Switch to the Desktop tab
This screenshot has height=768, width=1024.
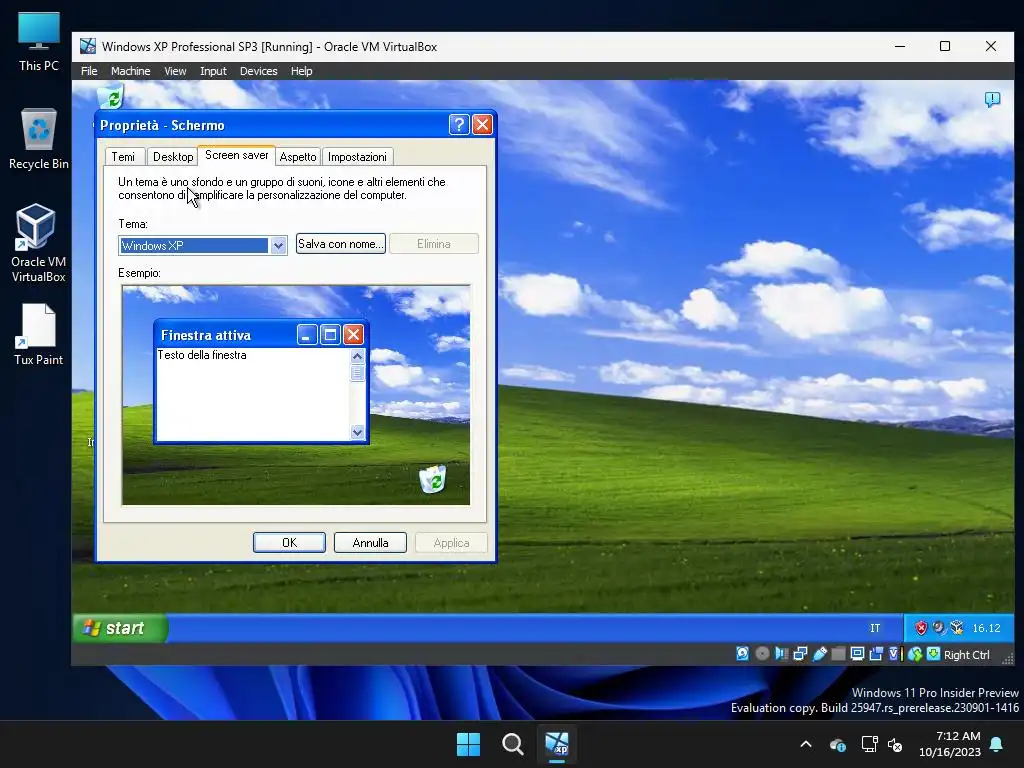pyautogui.click(x=173, y=157)
